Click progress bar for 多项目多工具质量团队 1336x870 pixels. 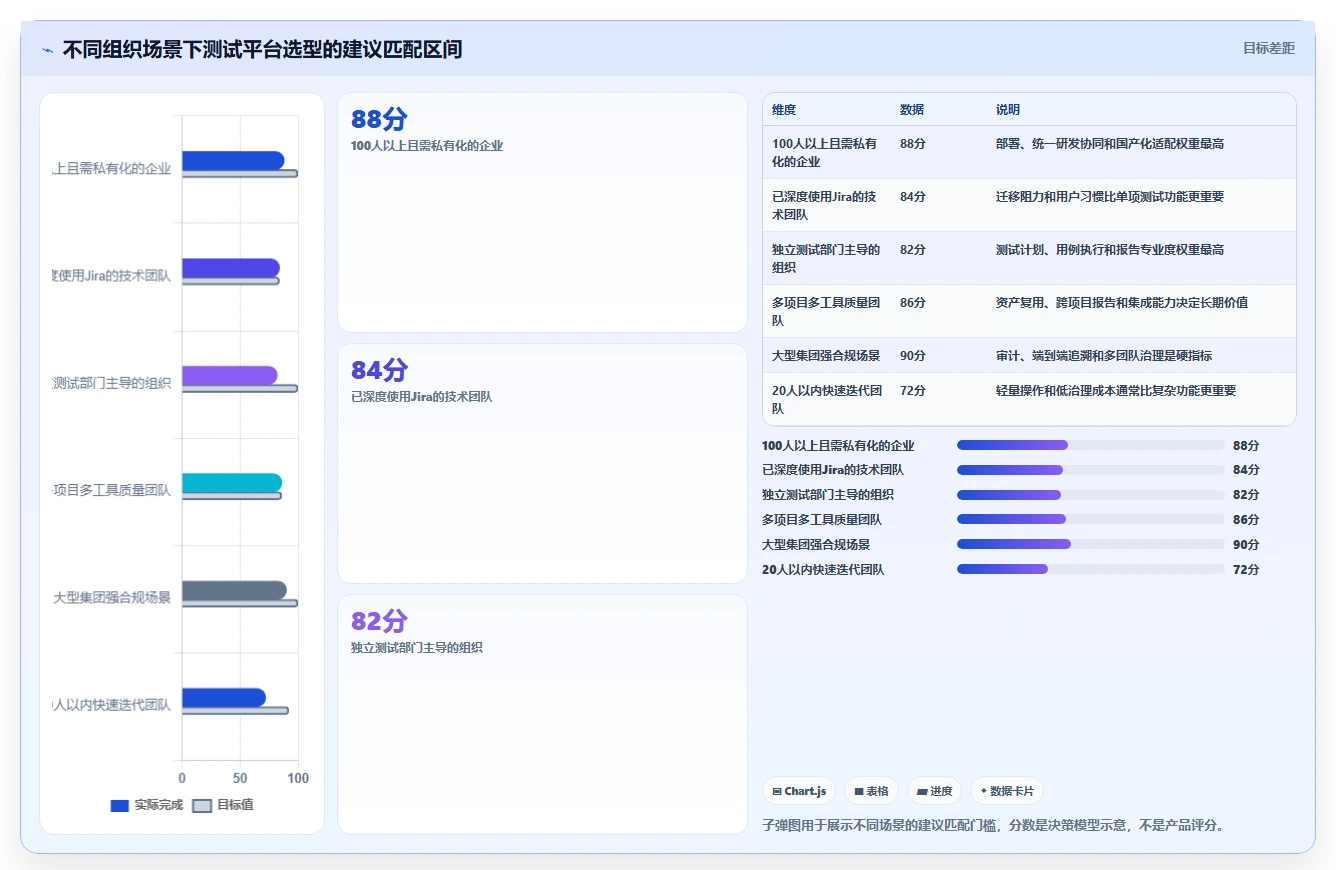[x=1091, y=520]
